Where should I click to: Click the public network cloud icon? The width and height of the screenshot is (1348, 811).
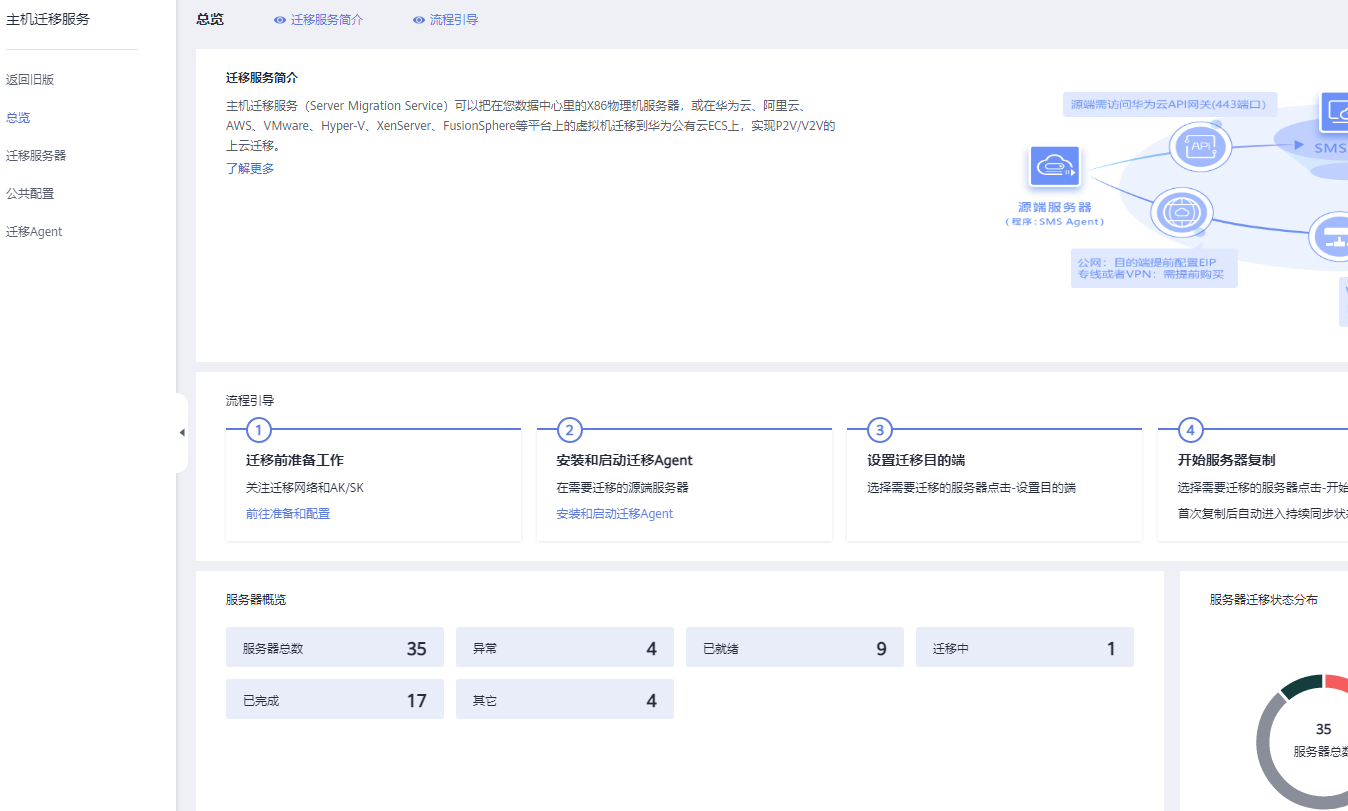(x=1183, y=213)
